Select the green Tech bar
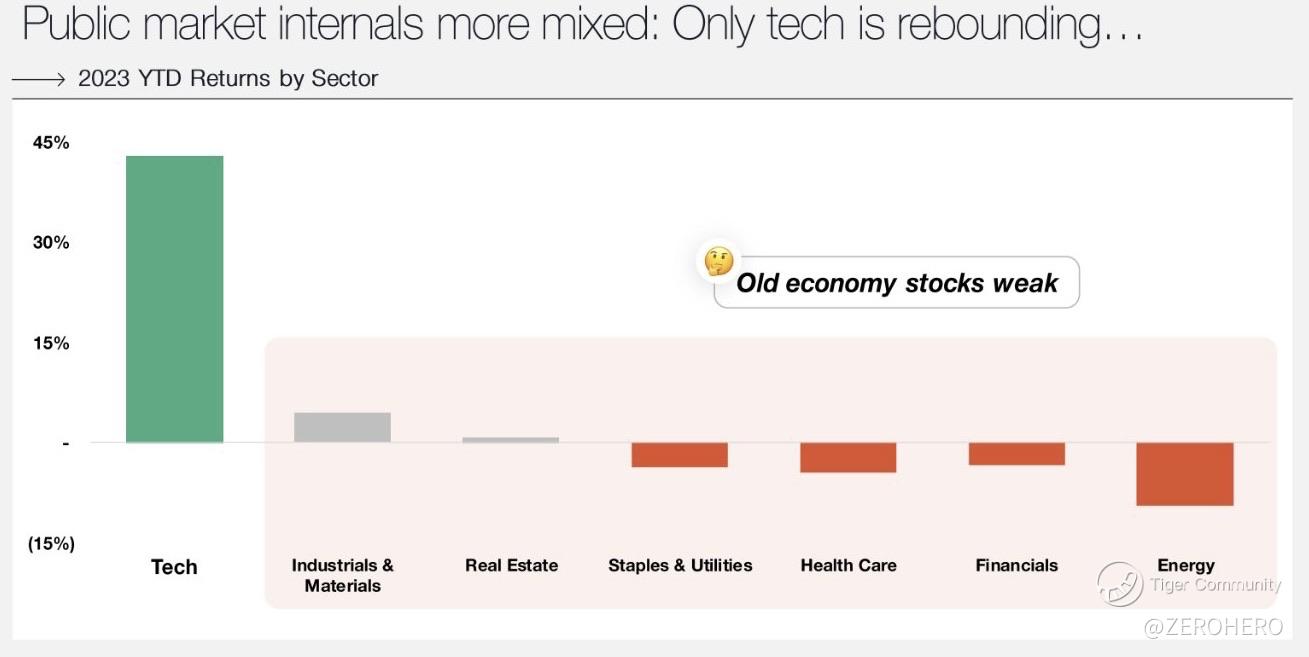This screenshot has height=657, width=1309. 174,299
